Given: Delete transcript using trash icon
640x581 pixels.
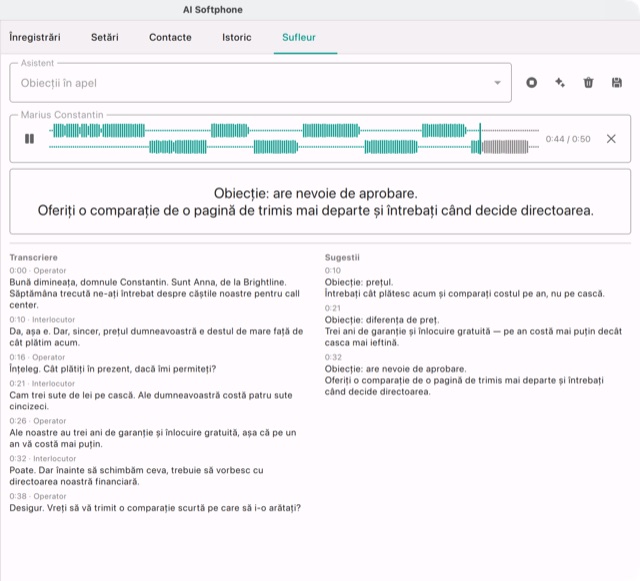Looking at the screenshot, I should [588, 83].
